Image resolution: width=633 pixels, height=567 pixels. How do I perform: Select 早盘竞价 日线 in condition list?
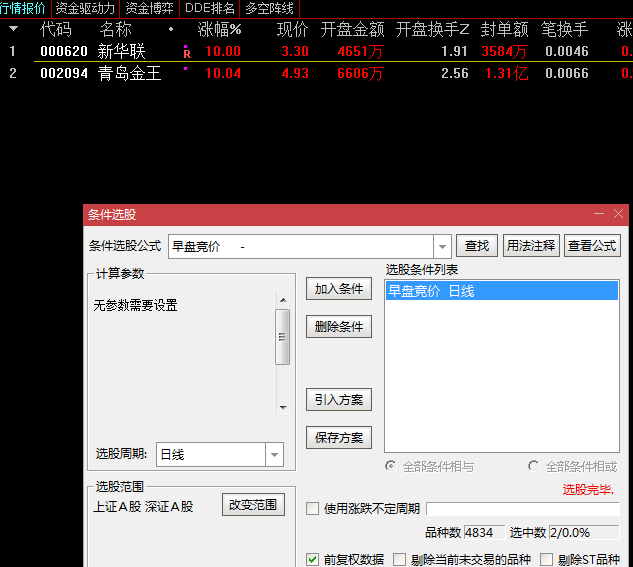(501, 291)
